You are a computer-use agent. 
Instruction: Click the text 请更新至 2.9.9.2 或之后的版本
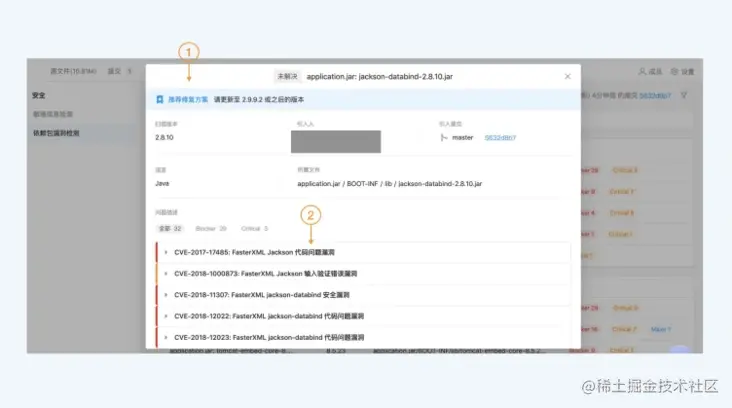click(259, 99)
